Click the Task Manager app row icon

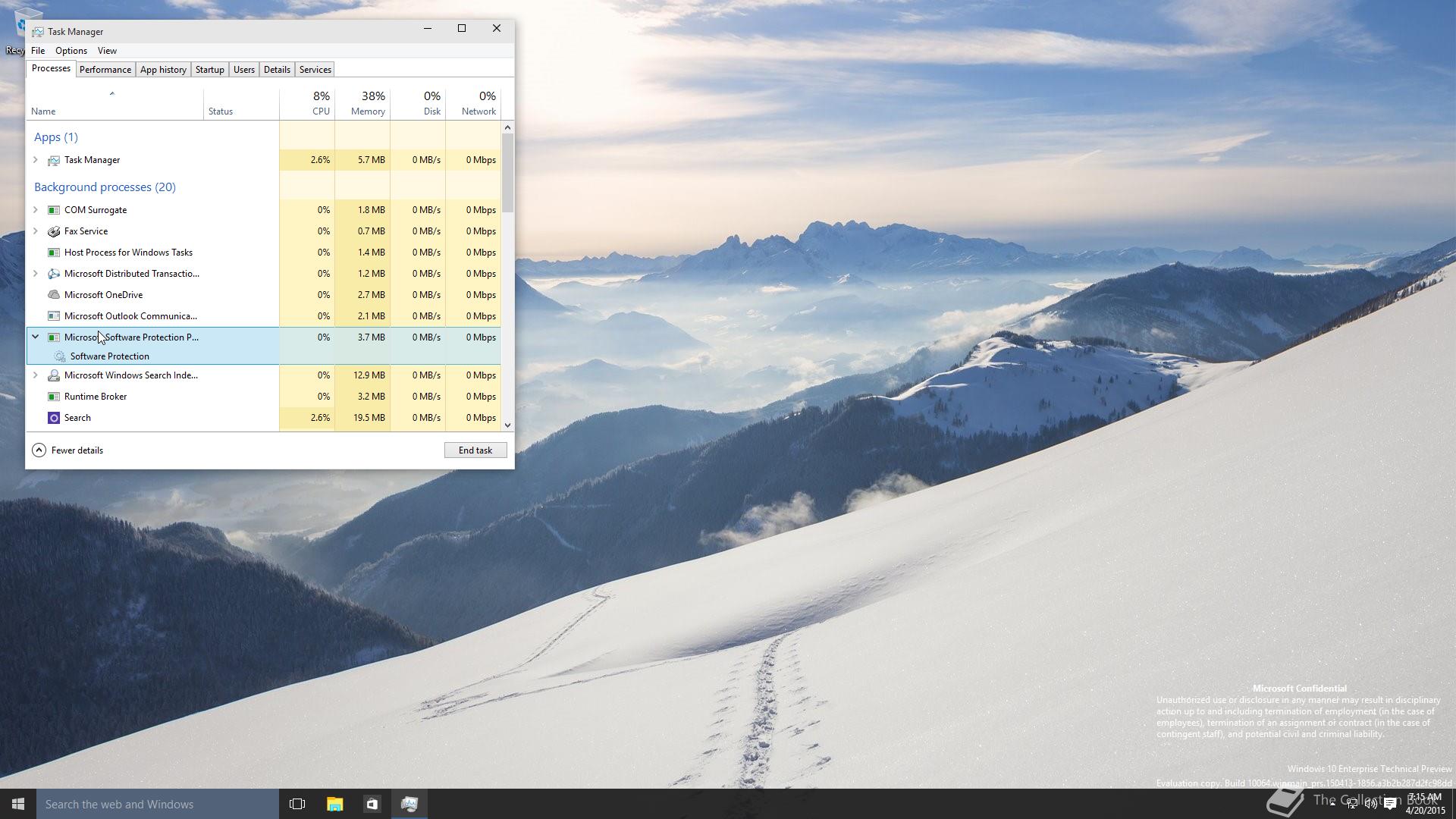(x=54, y=160)
